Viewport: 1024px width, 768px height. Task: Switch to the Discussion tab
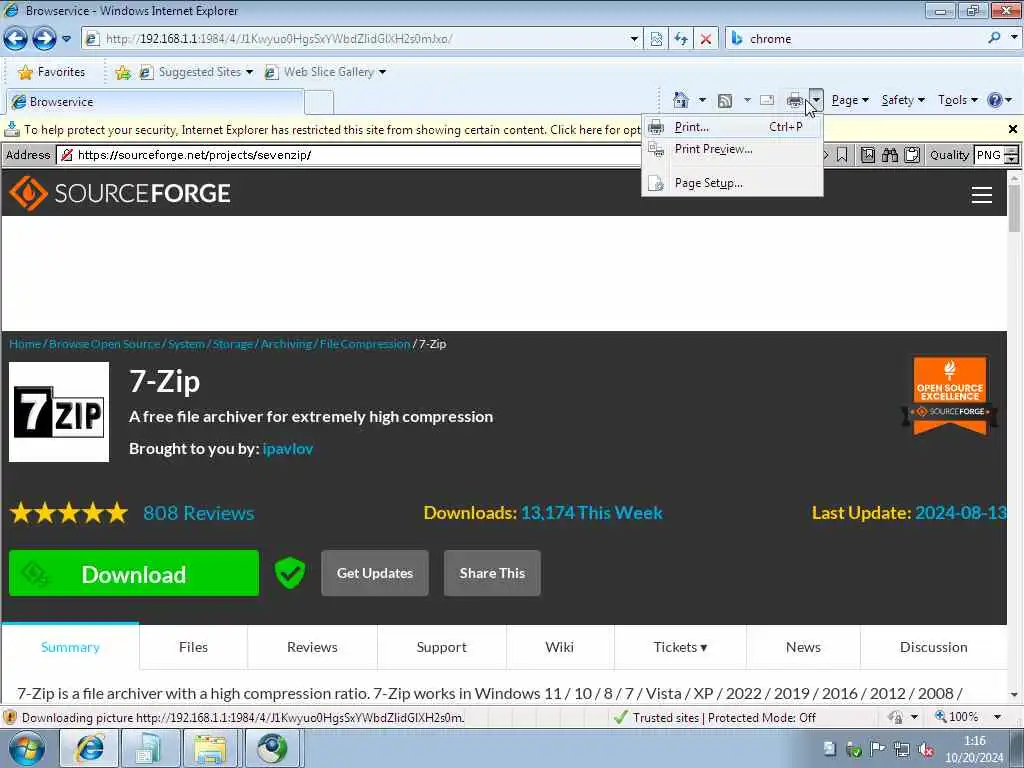coord(933,647)
